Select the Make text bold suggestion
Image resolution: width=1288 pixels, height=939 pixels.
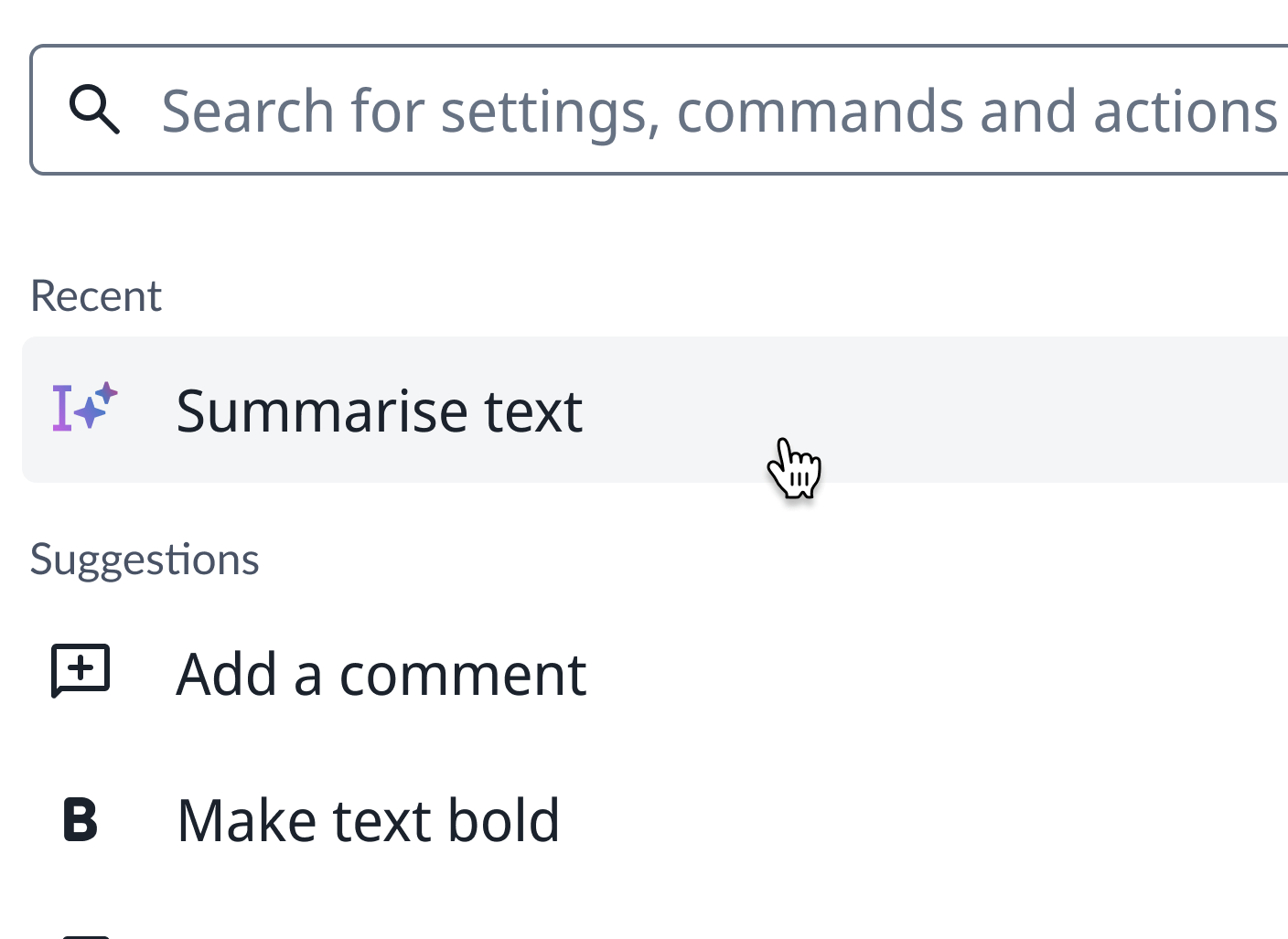(x=368, y=820)
